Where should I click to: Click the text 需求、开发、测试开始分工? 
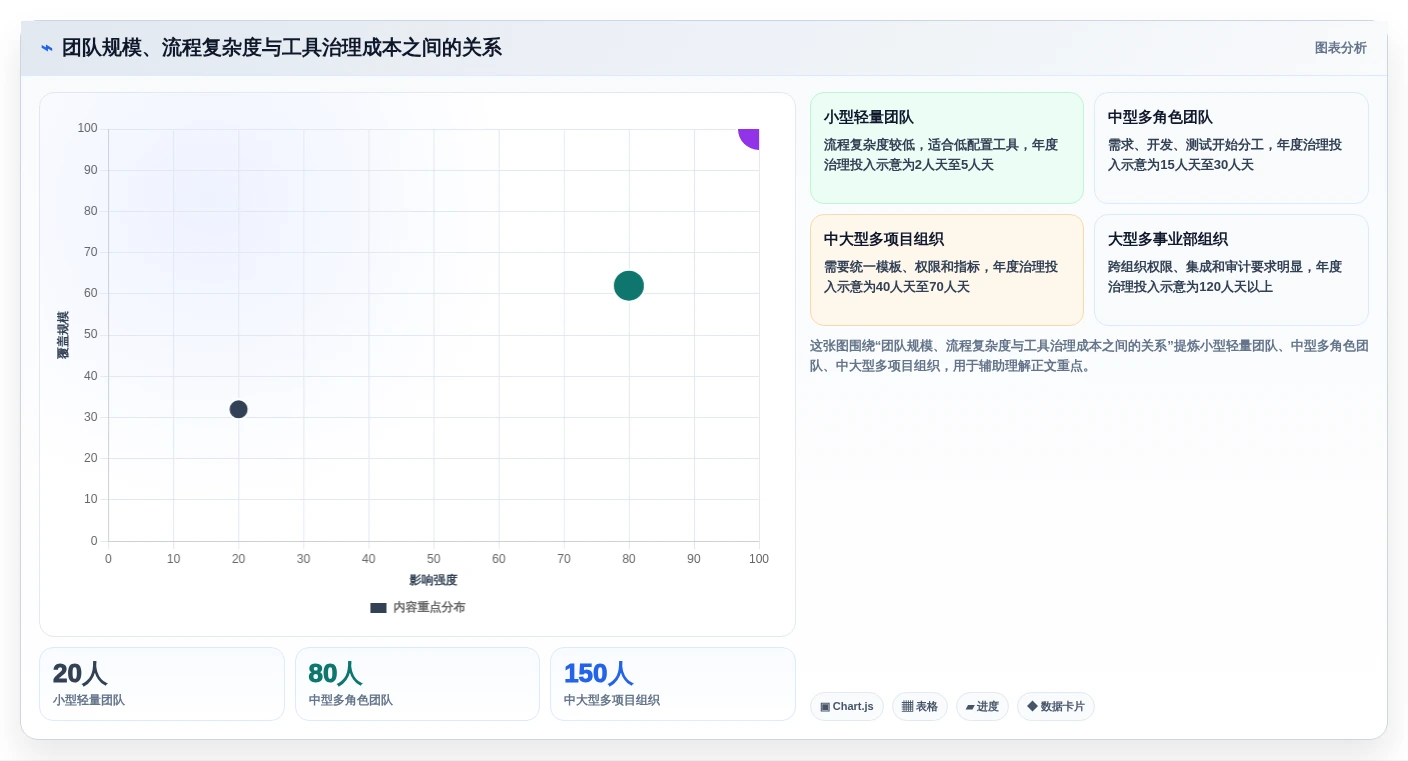pos(1186,145)
